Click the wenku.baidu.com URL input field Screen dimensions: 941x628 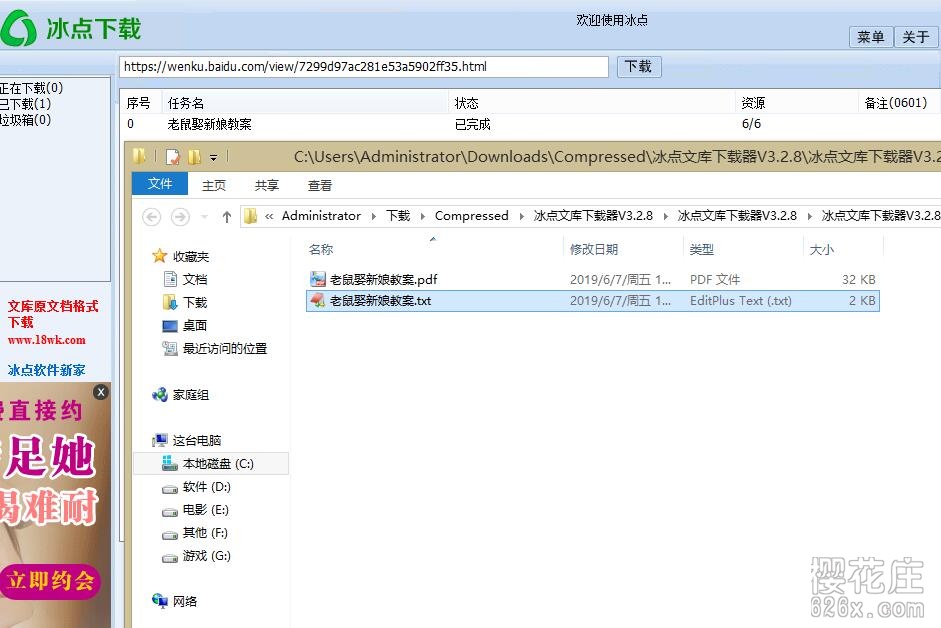pos(364,67)
